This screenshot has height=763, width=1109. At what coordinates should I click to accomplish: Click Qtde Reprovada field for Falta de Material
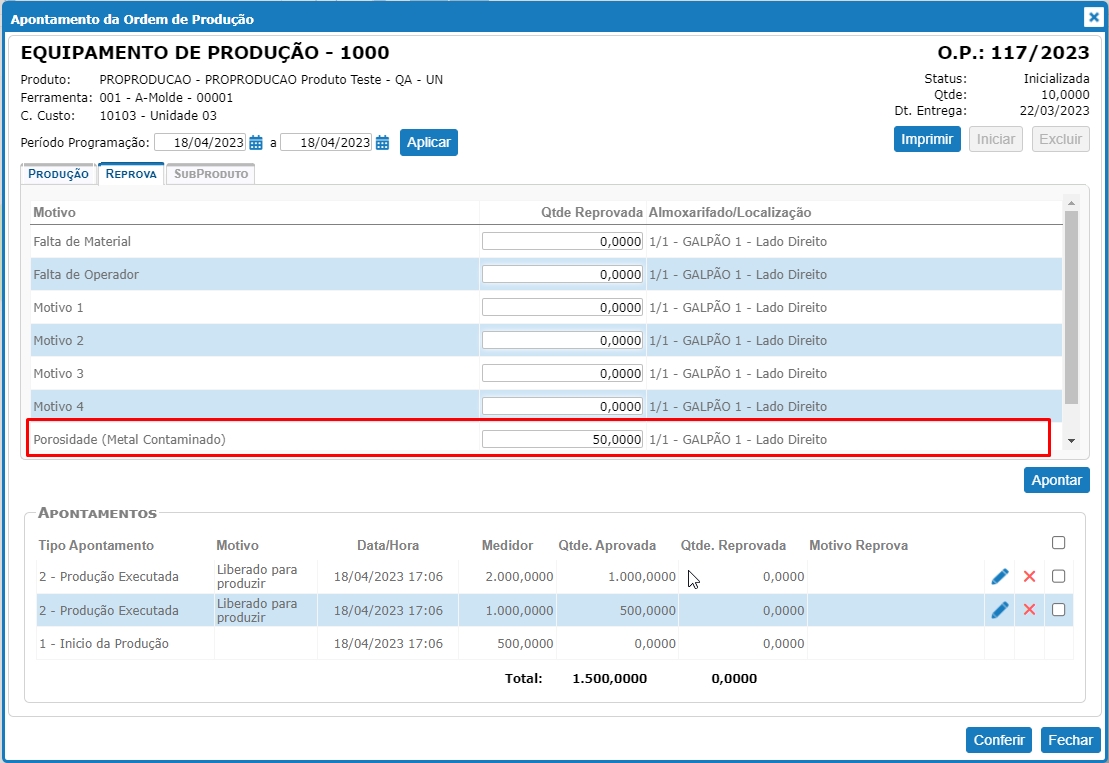pyautogui.click(x=562, y=242)
